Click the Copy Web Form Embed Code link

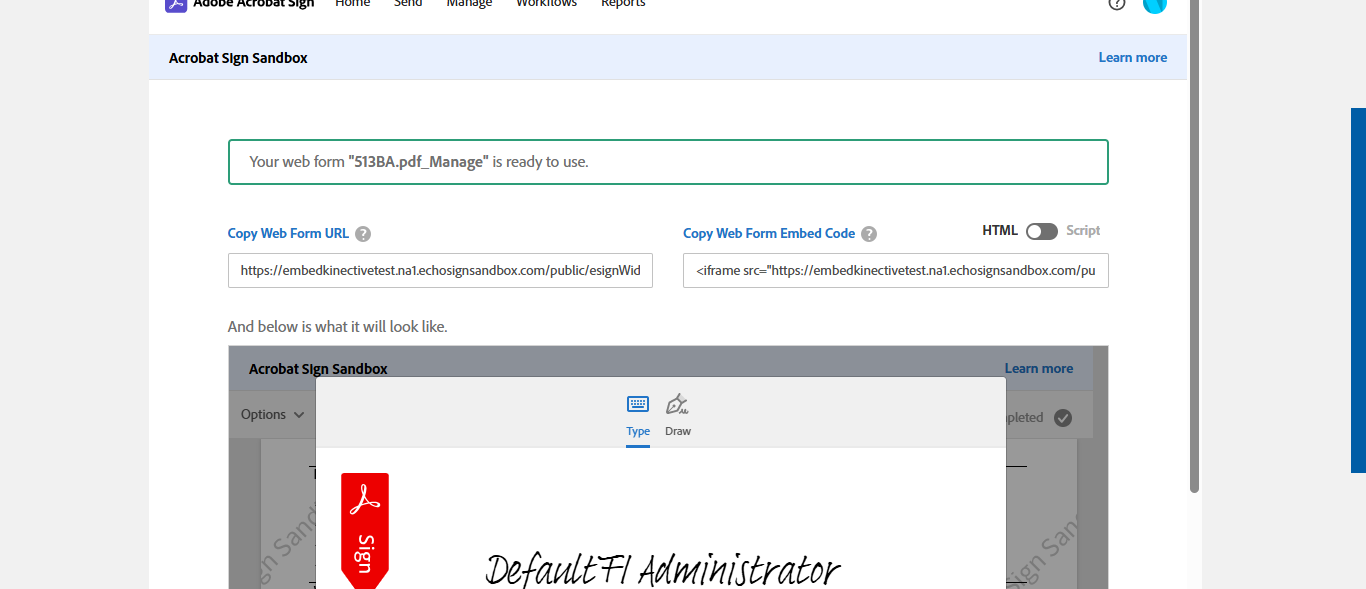coord(769,233)
